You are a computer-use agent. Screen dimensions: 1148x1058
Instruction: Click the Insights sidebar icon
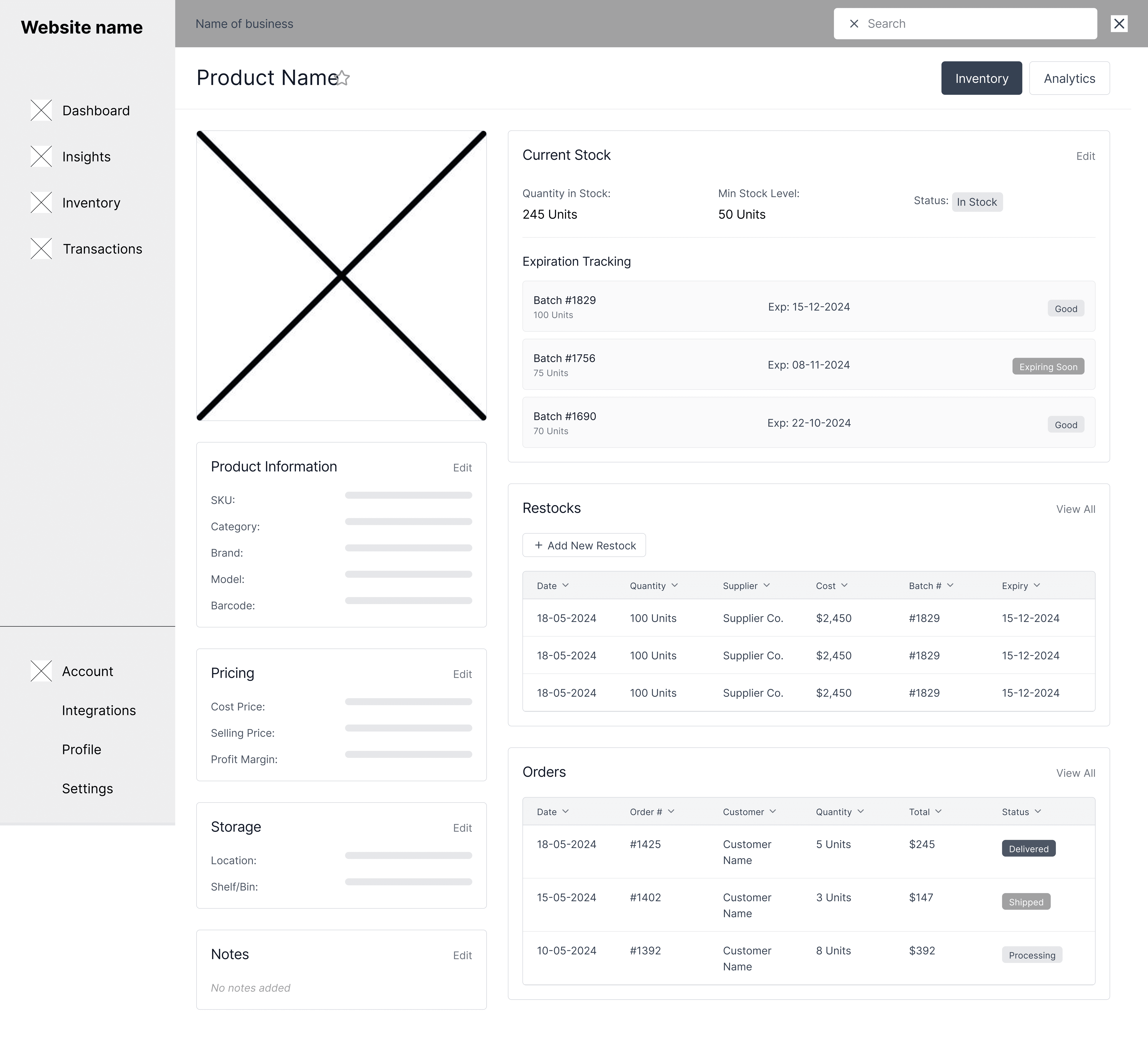tap(41, 156)
